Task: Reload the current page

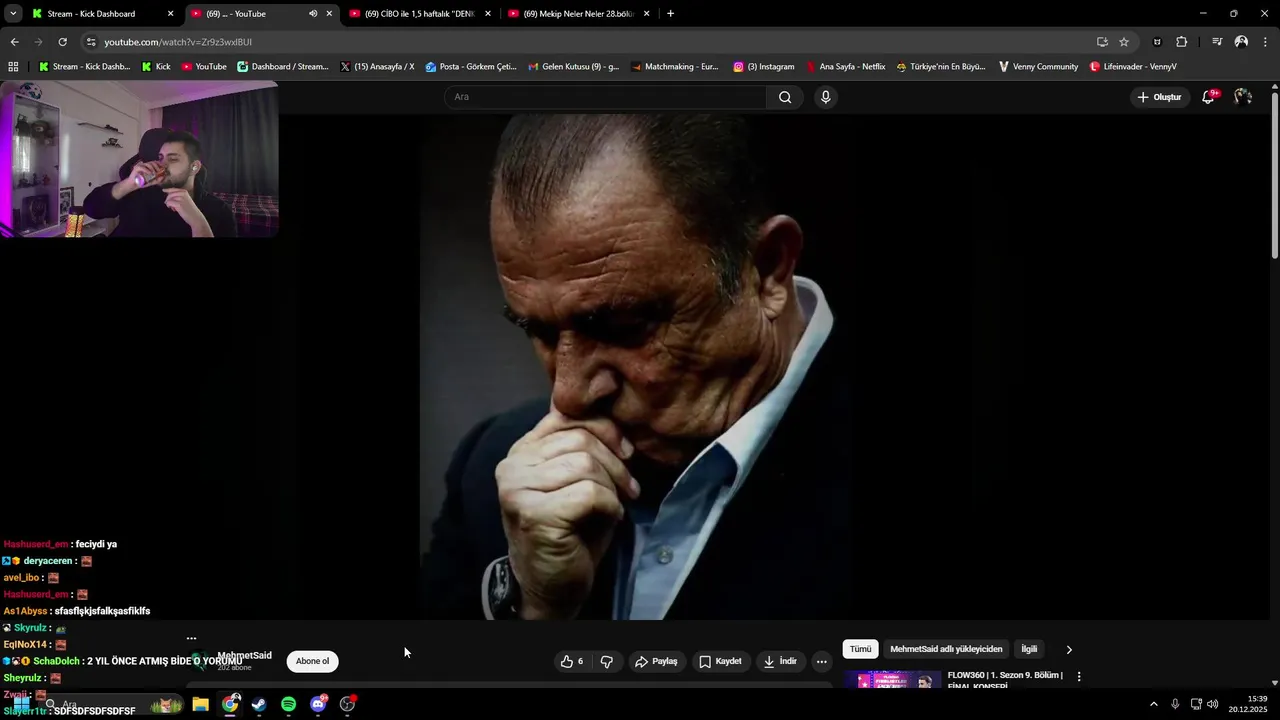Action: pyautogui.click(x=62, y=42)
